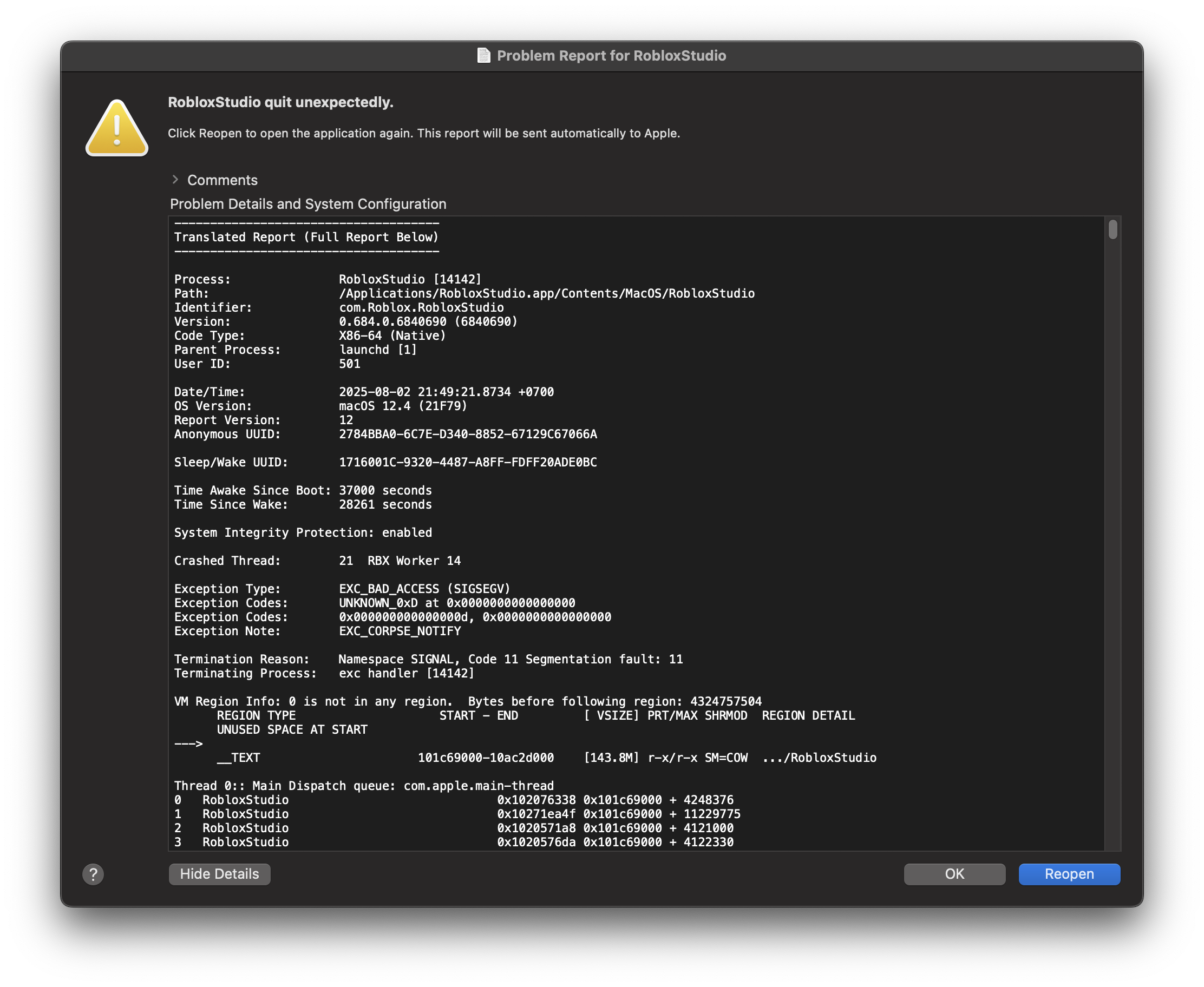Click the crashed thread '21 RBX Worker 14'
The image size is (1204, 987).
(400, 561)
